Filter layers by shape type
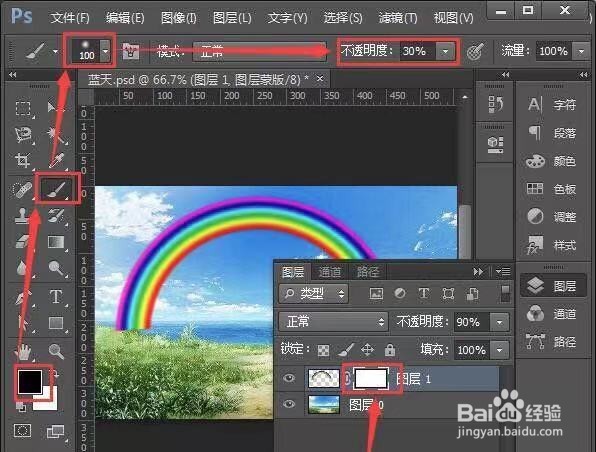596x452 pixels. click(448, 293)
